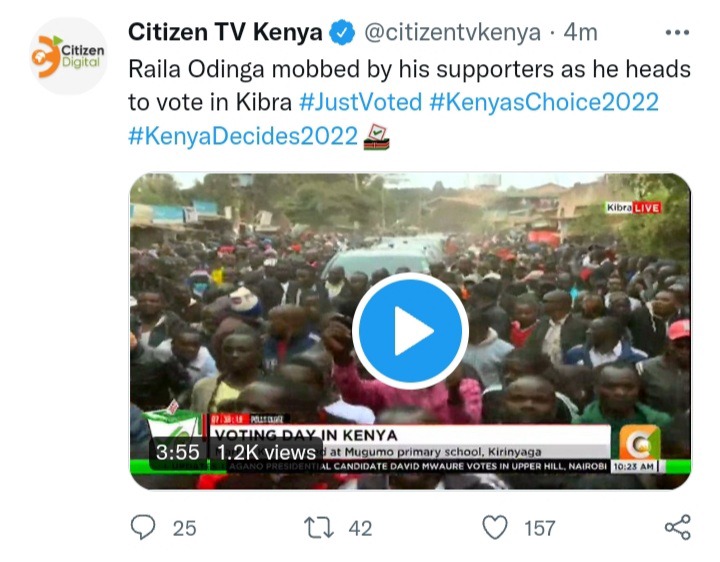This screenshot has height=562, width=720.
Task: Click the 1.2K views label
Action: (267, 453)
